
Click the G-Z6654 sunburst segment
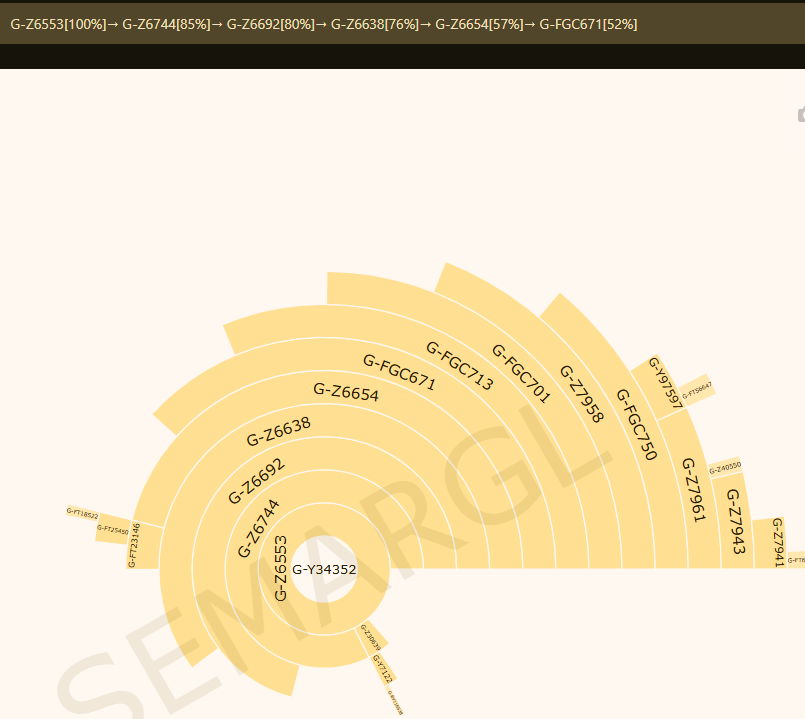coord(346,393)
